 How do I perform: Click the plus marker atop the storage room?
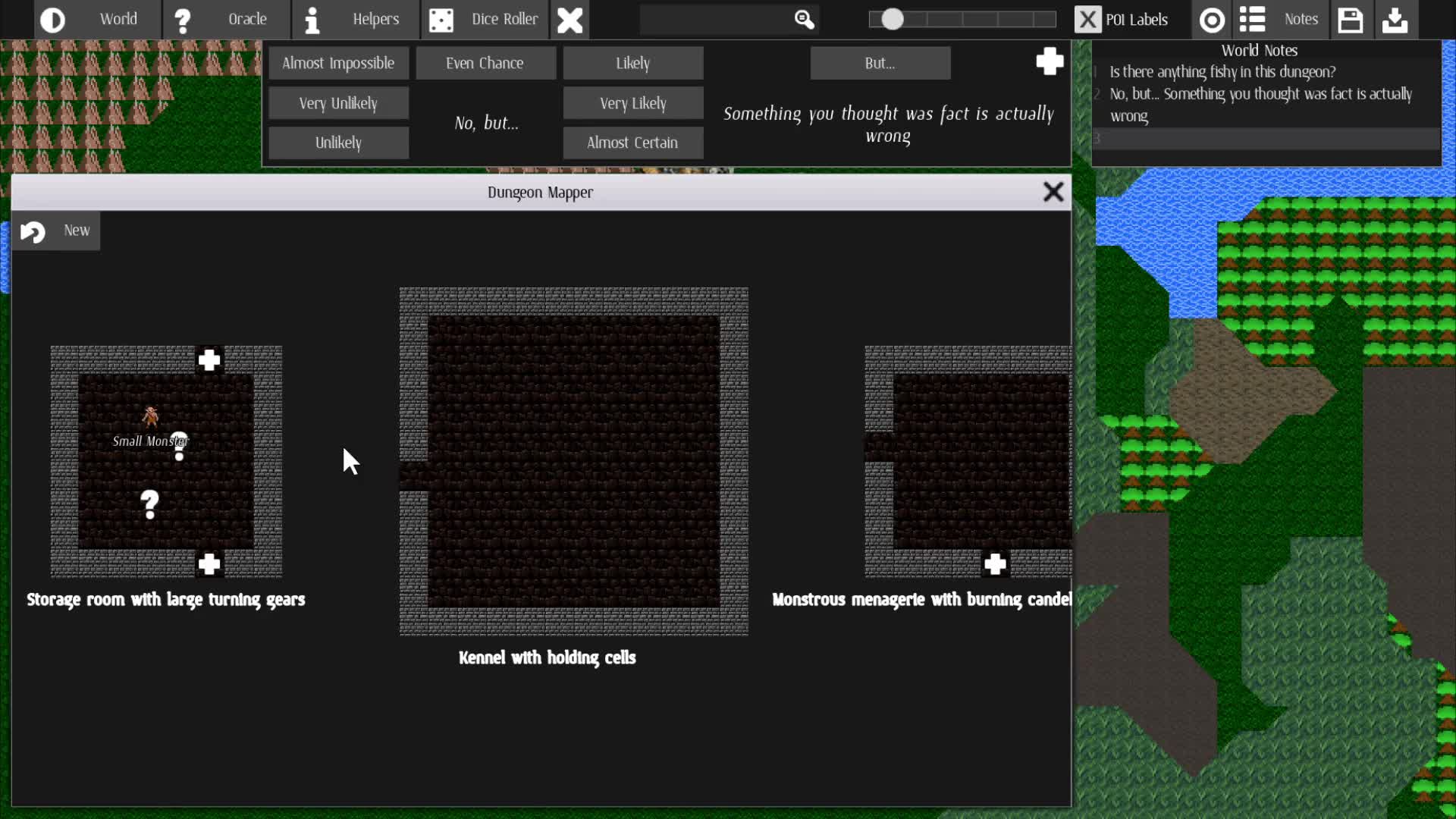[209, 360]
